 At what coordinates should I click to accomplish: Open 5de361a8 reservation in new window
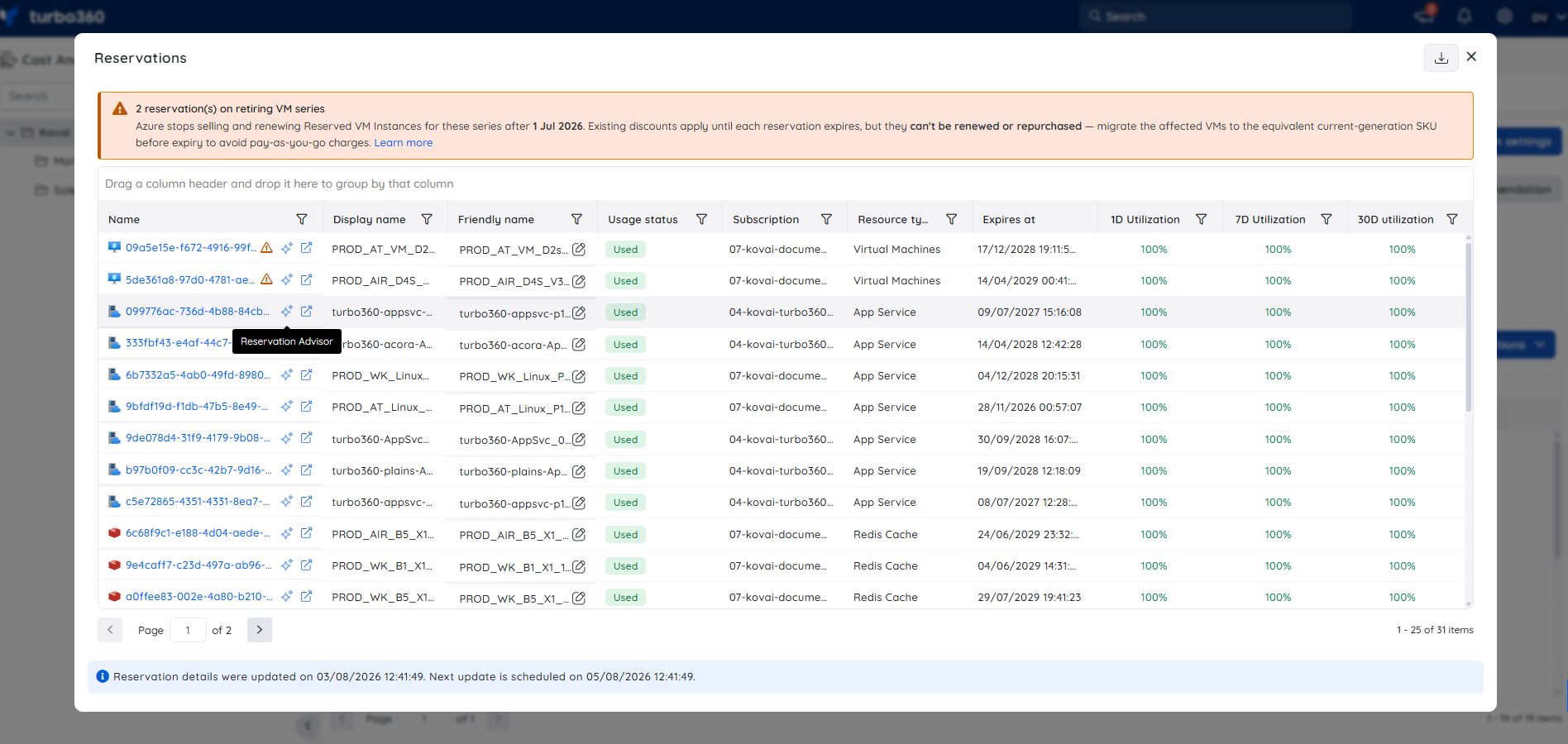click(306, 279)
